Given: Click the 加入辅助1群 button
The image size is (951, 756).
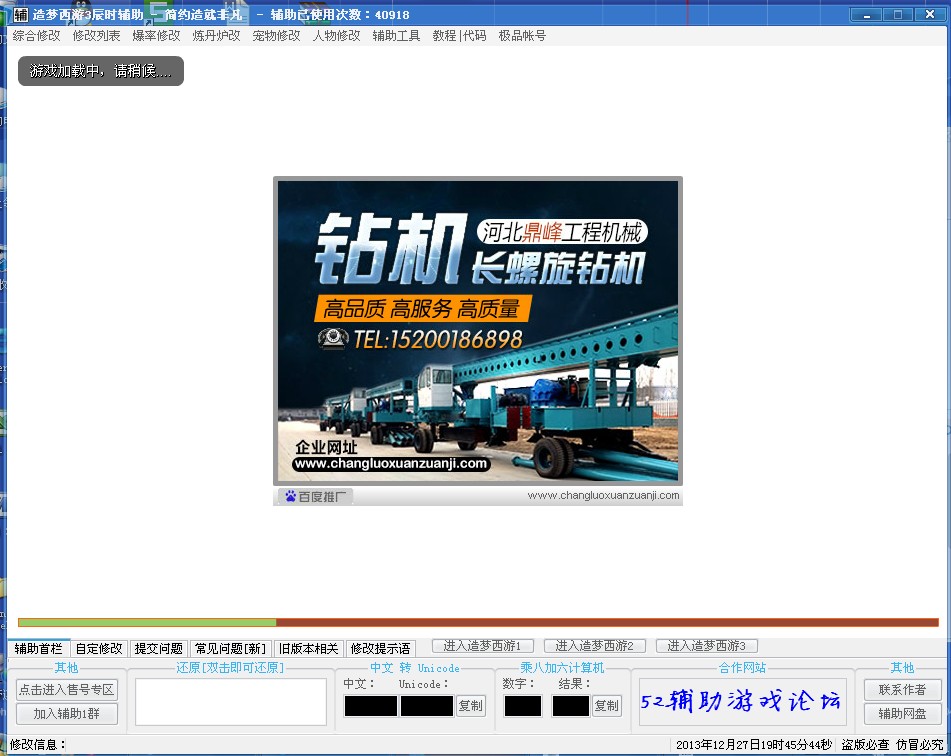Looking at the screenshot, I should 67,714.
